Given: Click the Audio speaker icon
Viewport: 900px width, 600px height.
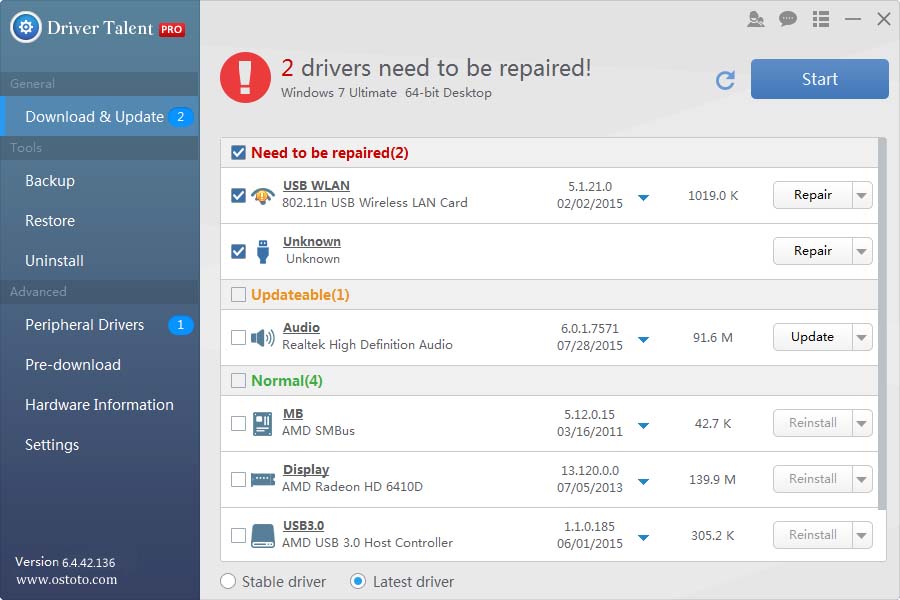Looking at the screenshot, I should point(263,338).
